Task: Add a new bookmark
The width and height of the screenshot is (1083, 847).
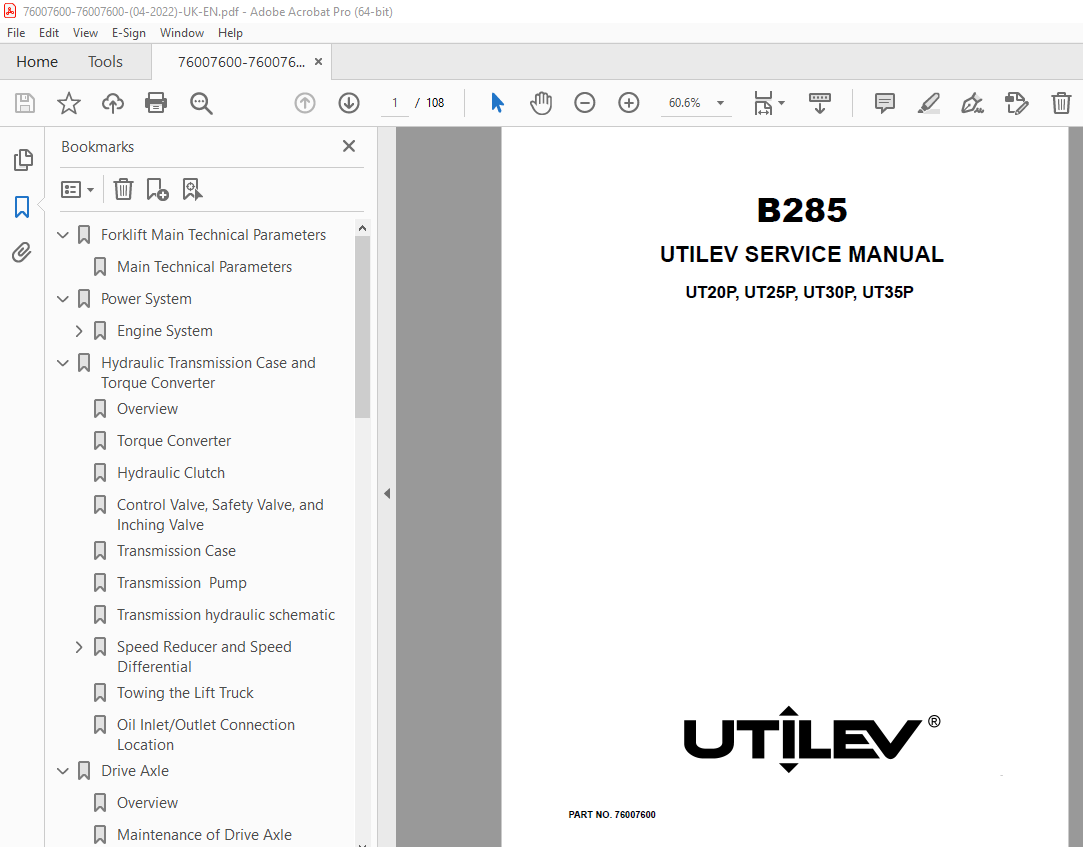Action: [x=157, y=189]
